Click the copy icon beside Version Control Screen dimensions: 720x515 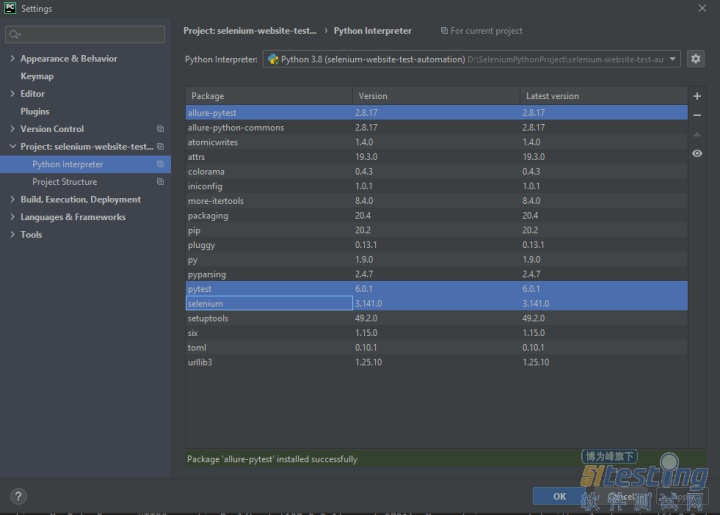click(x=160, y=129)
